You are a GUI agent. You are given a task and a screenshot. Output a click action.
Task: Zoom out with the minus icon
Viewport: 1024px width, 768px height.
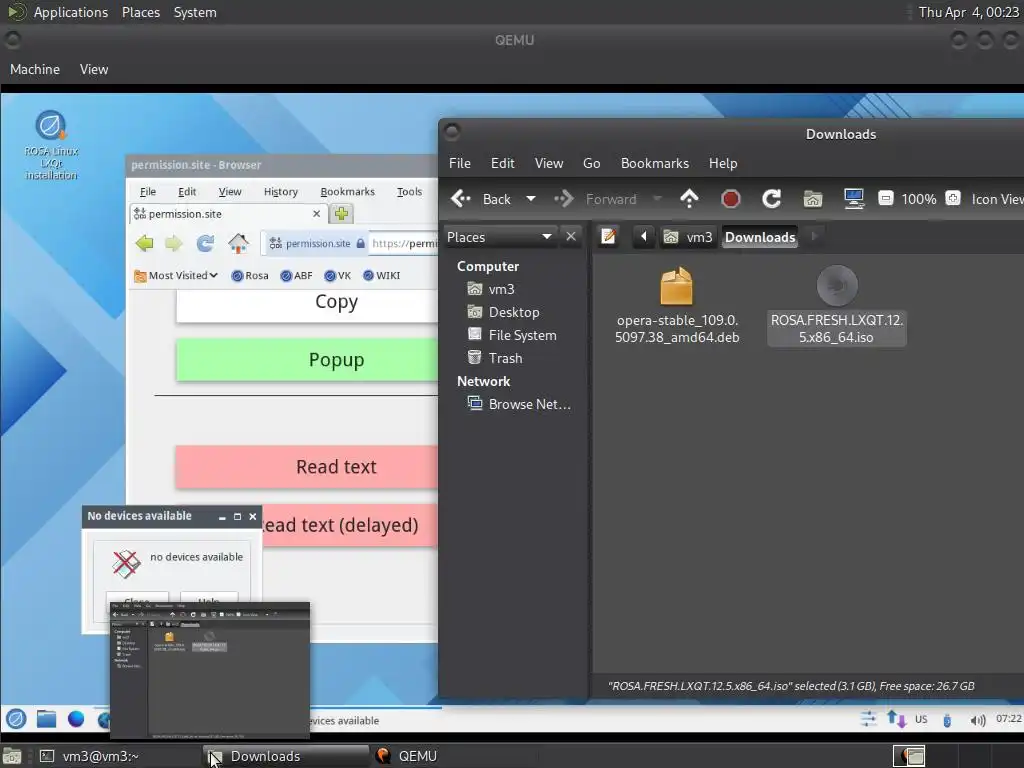pyautogui.click(x=886, y=199)
